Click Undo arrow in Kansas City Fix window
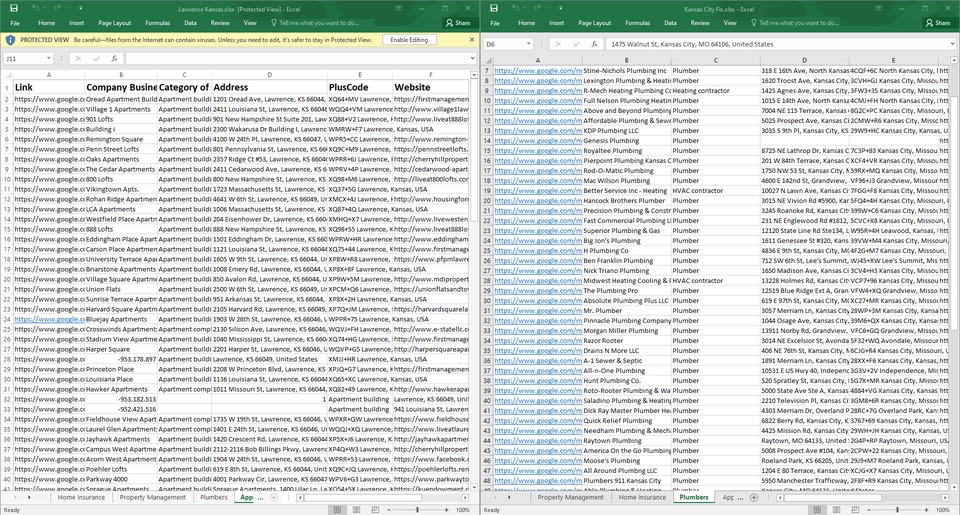 click(x=515, y=8)
